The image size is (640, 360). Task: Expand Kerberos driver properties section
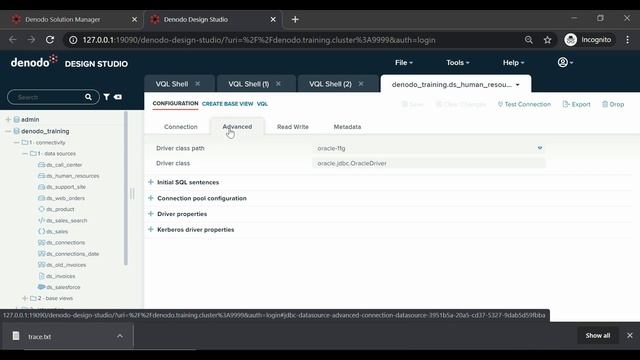click(151, 229)
